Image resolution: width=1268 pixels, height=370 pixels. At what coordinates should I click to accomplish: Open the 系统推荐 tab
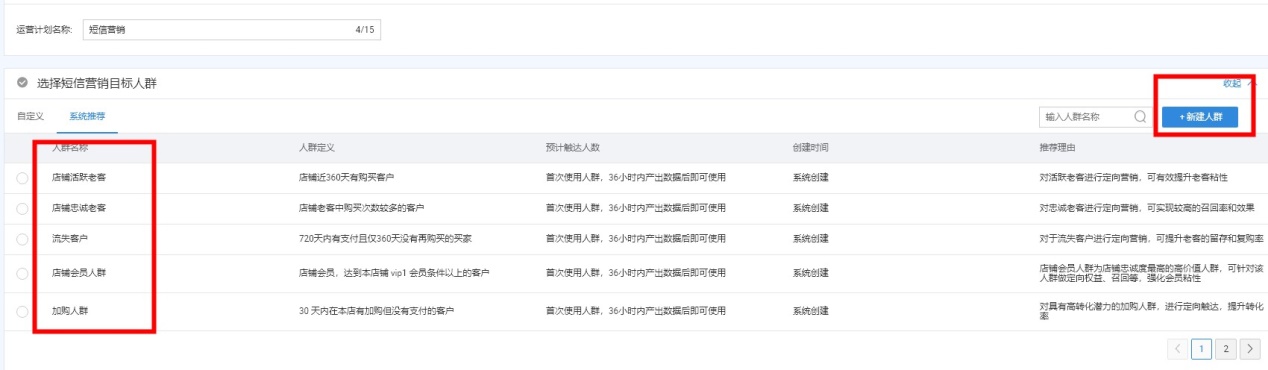pyautogui.click(x=88, y=117)
